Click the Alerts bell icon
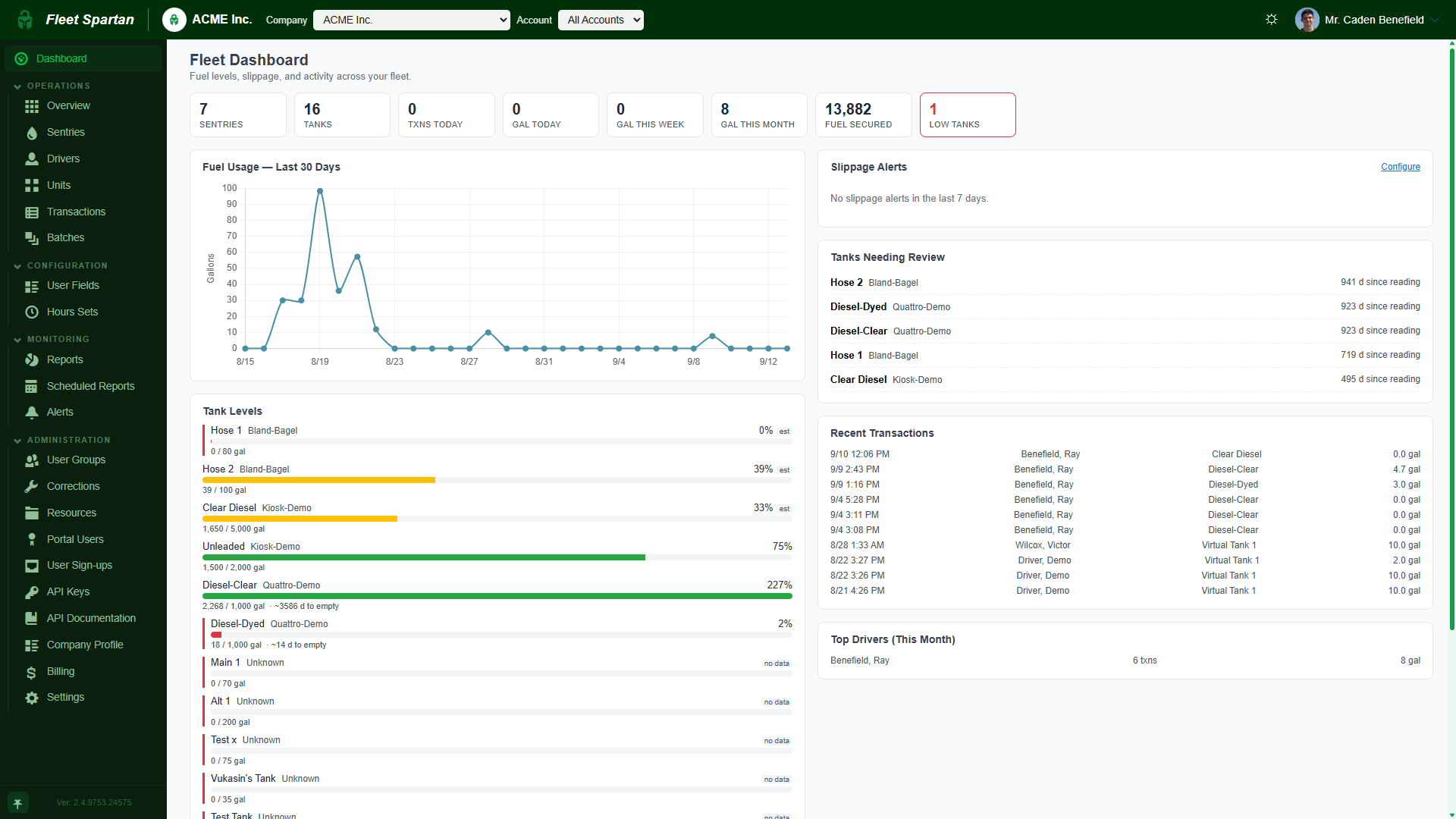 click(32, 413)
